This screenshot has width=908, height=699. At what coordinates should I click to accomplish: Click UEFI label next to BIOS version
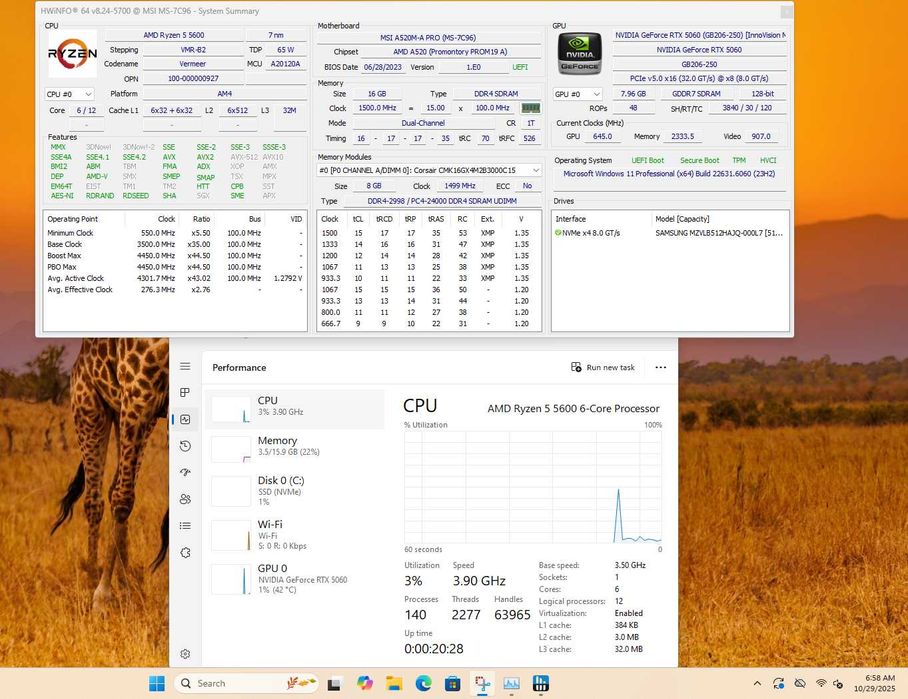click(520, 67)
